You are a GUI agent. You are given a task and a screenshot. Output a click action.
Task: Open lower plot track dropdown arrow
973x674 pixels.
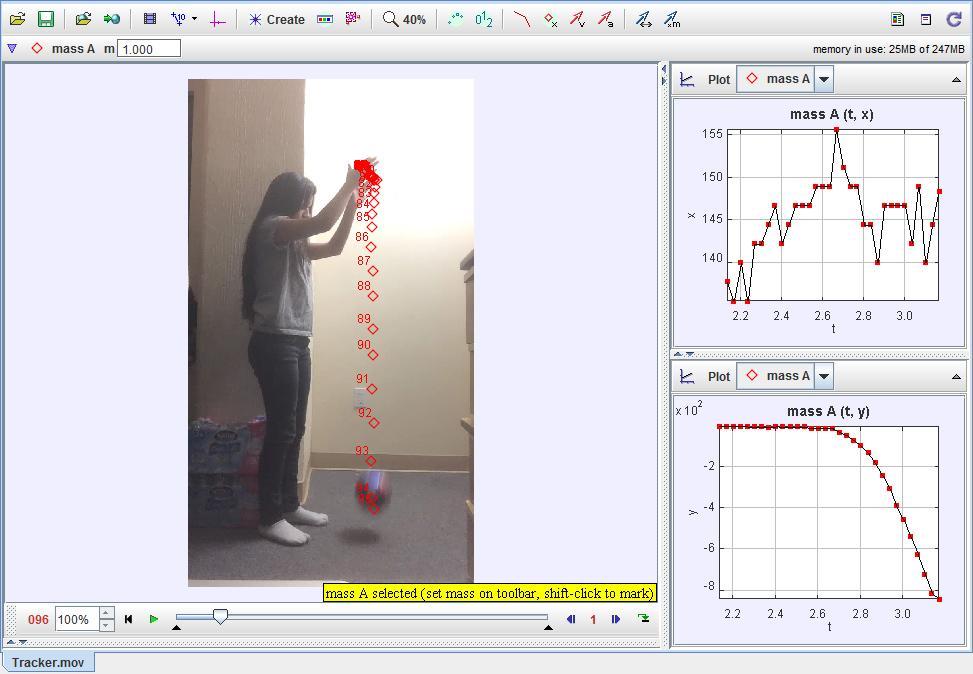(823, 376)
